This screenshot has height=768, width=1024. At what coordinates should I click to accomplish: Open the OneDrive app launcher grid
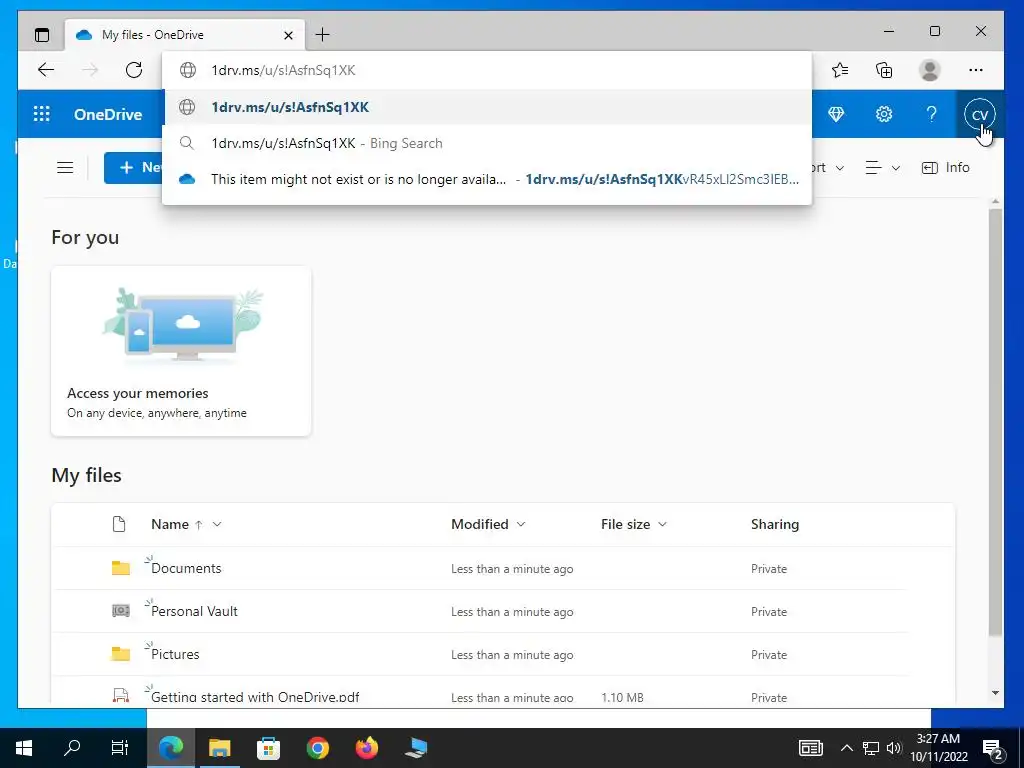coord(42,114)
